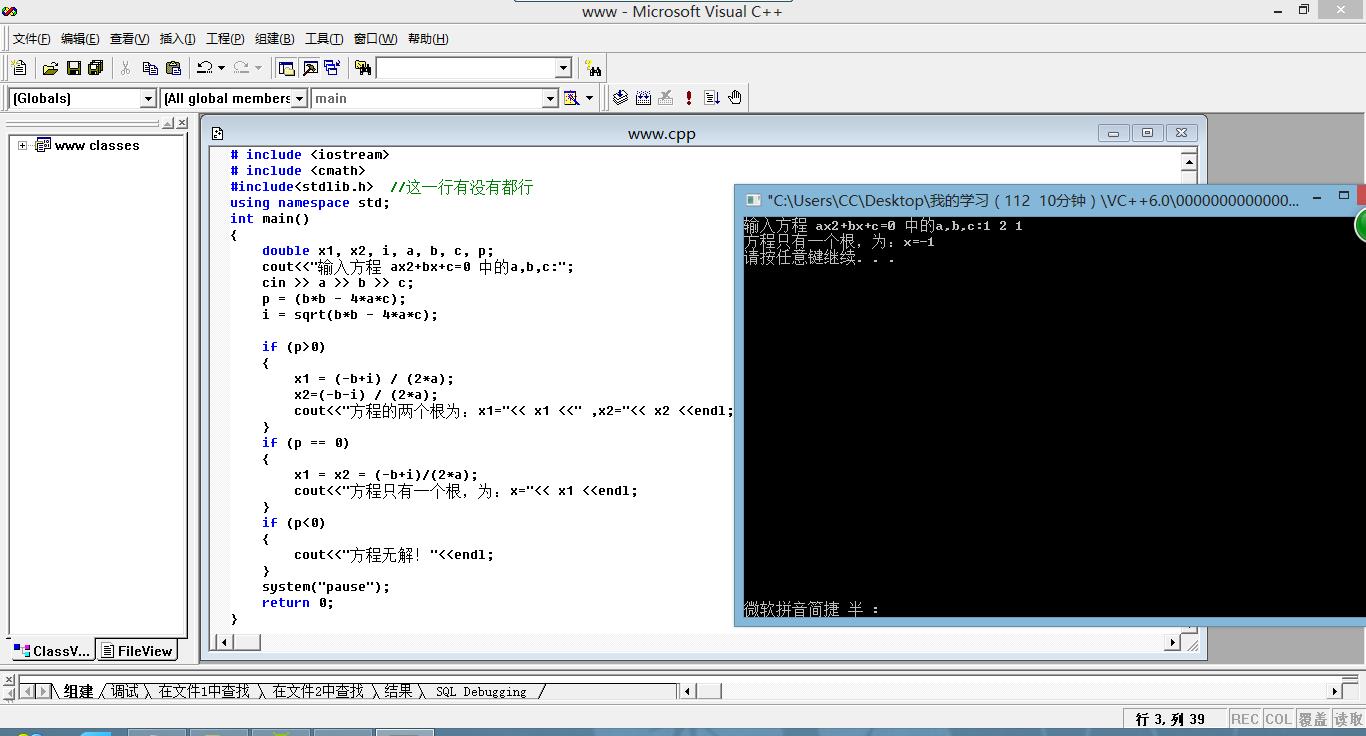Select the SQL Debugging output tab
The width and height of the screenshot is (1366, 736).
pyautogui.click(x=481, y=691)
